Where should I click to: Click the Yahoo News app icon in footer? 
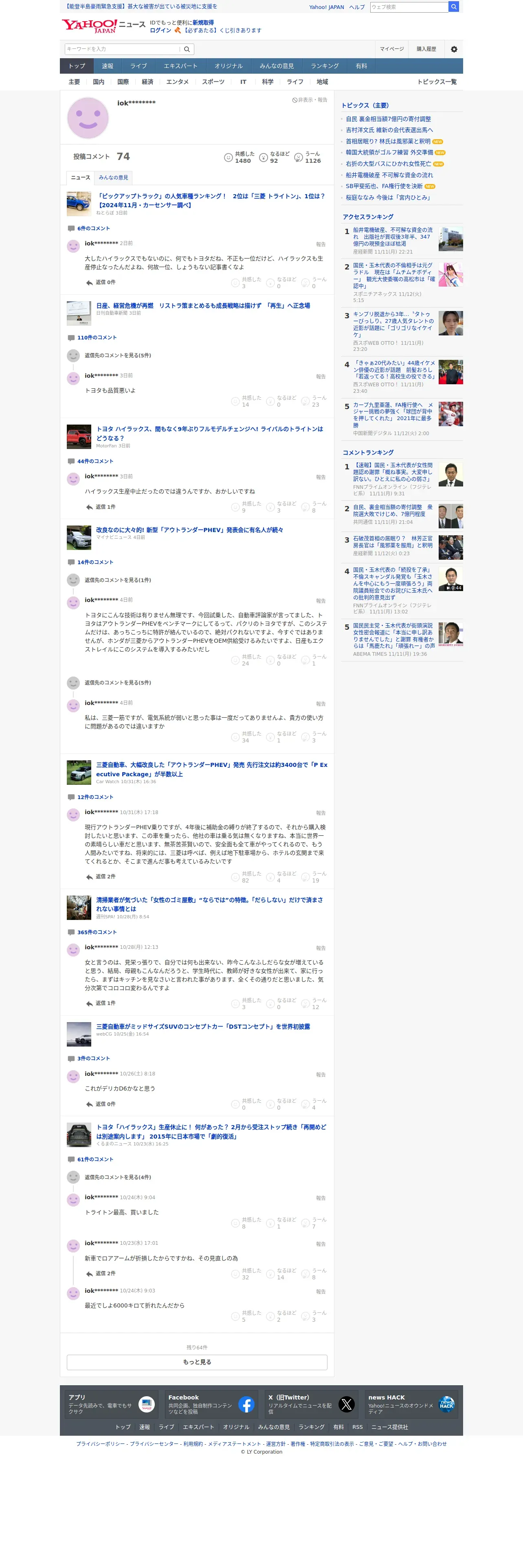[x=147, y=1404]
